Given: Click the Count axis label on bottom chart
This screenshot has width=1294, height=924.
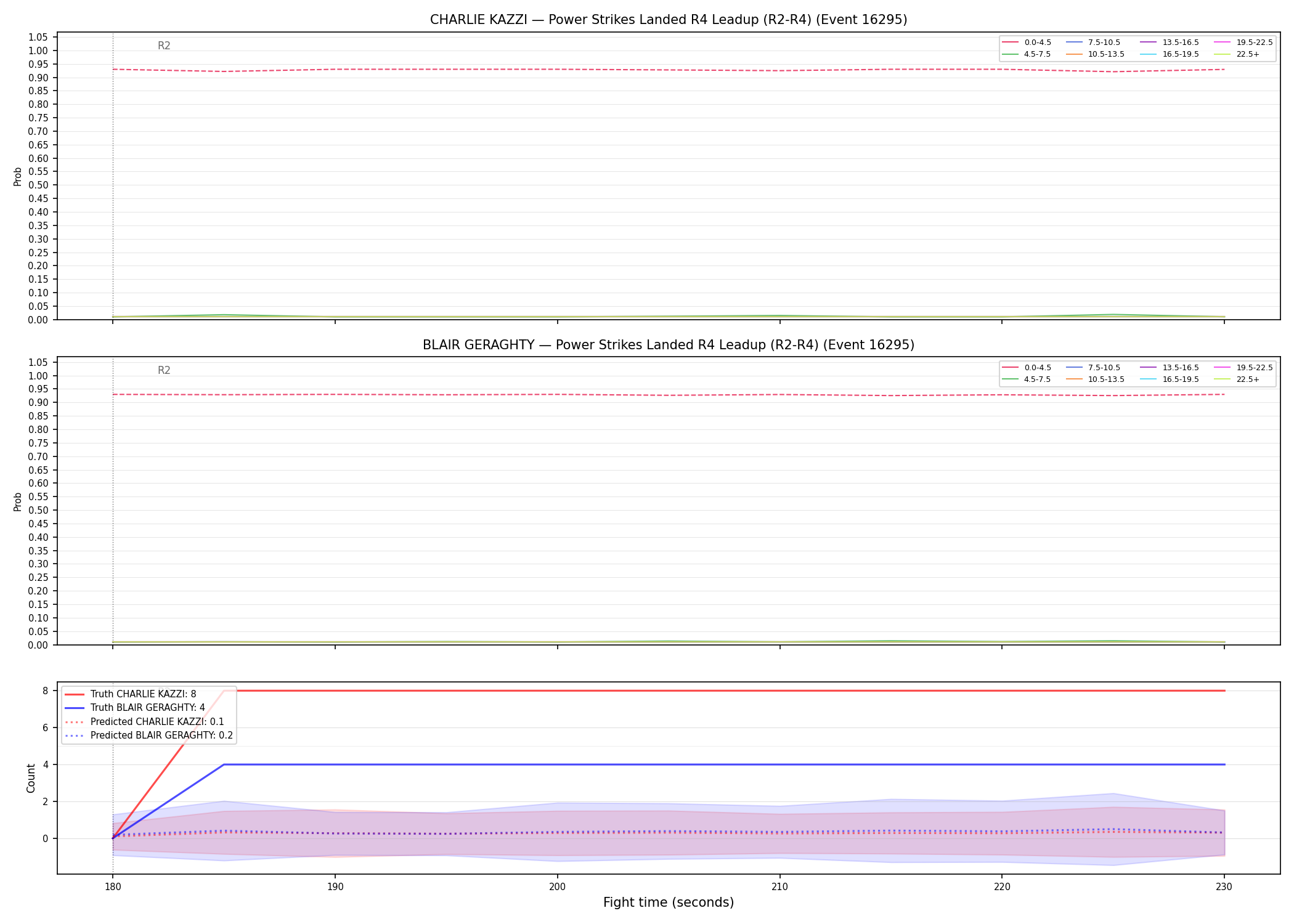Looking at the screenshot, I should tap(31, 778).
